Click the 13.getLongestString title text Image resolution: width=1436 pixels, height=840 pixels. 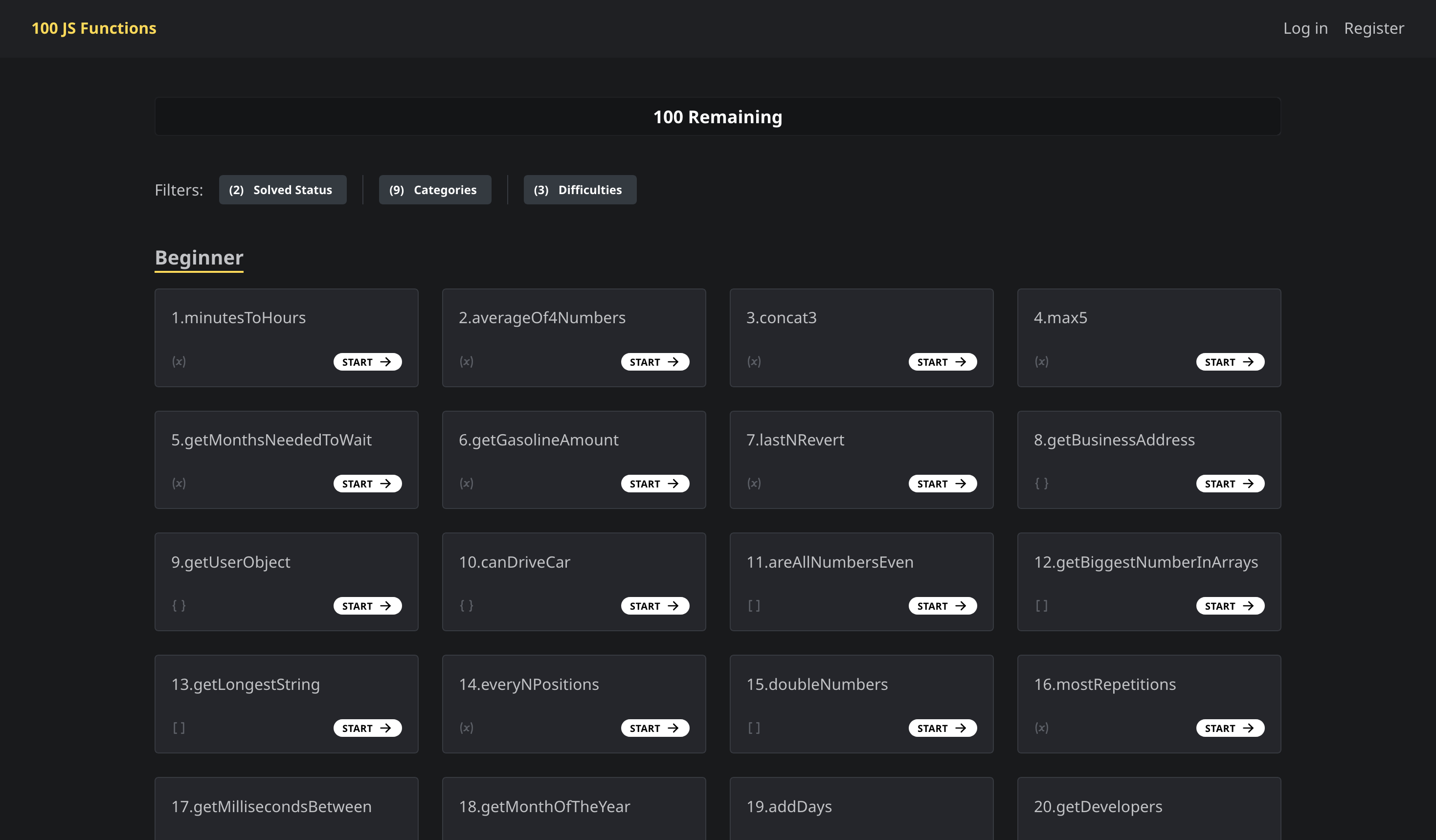246,684
